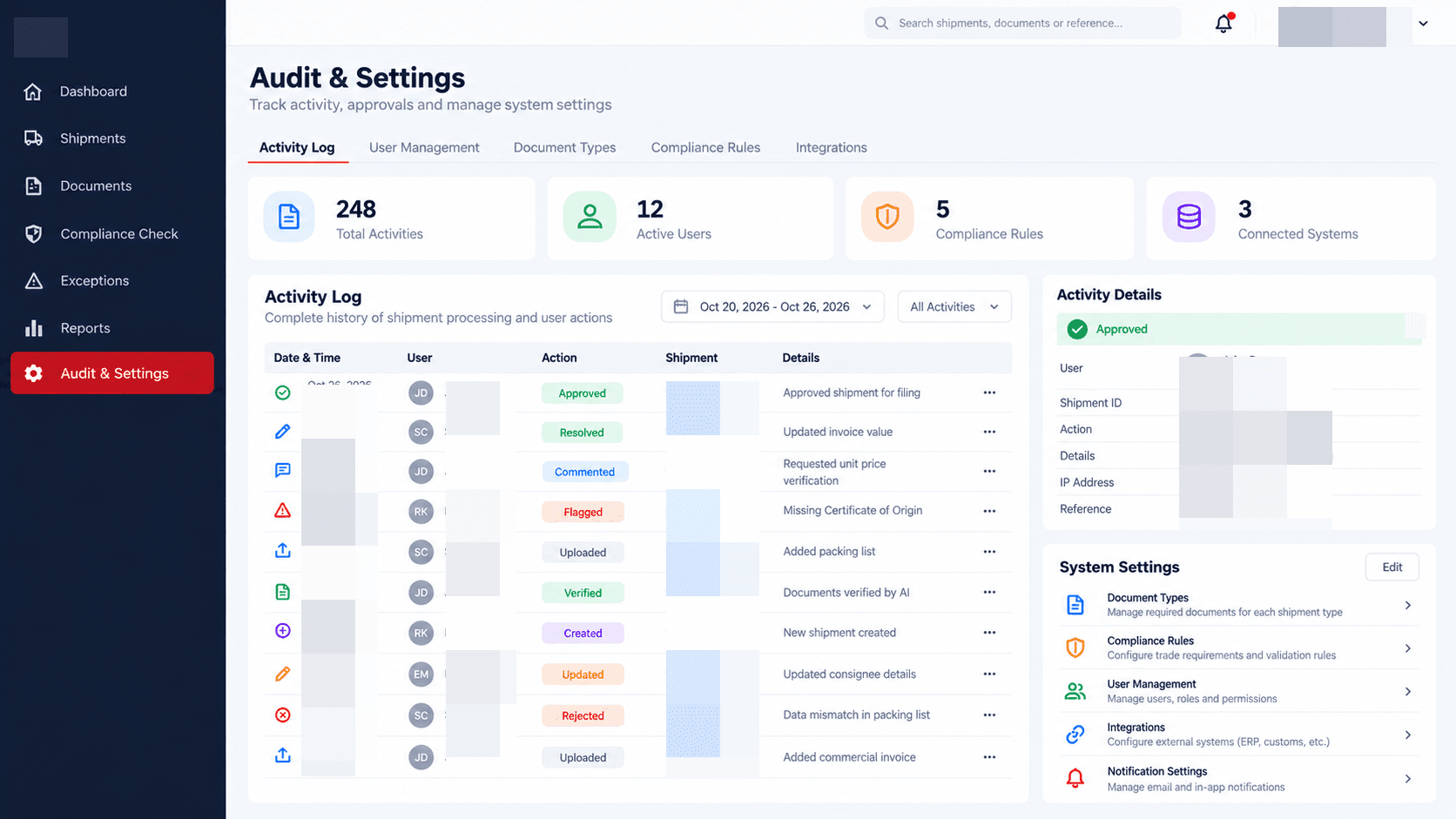Viewport: 1456px width, 819px height.
Task: Click the Connected Systems database icon
Action: (x=1189, y=217)
